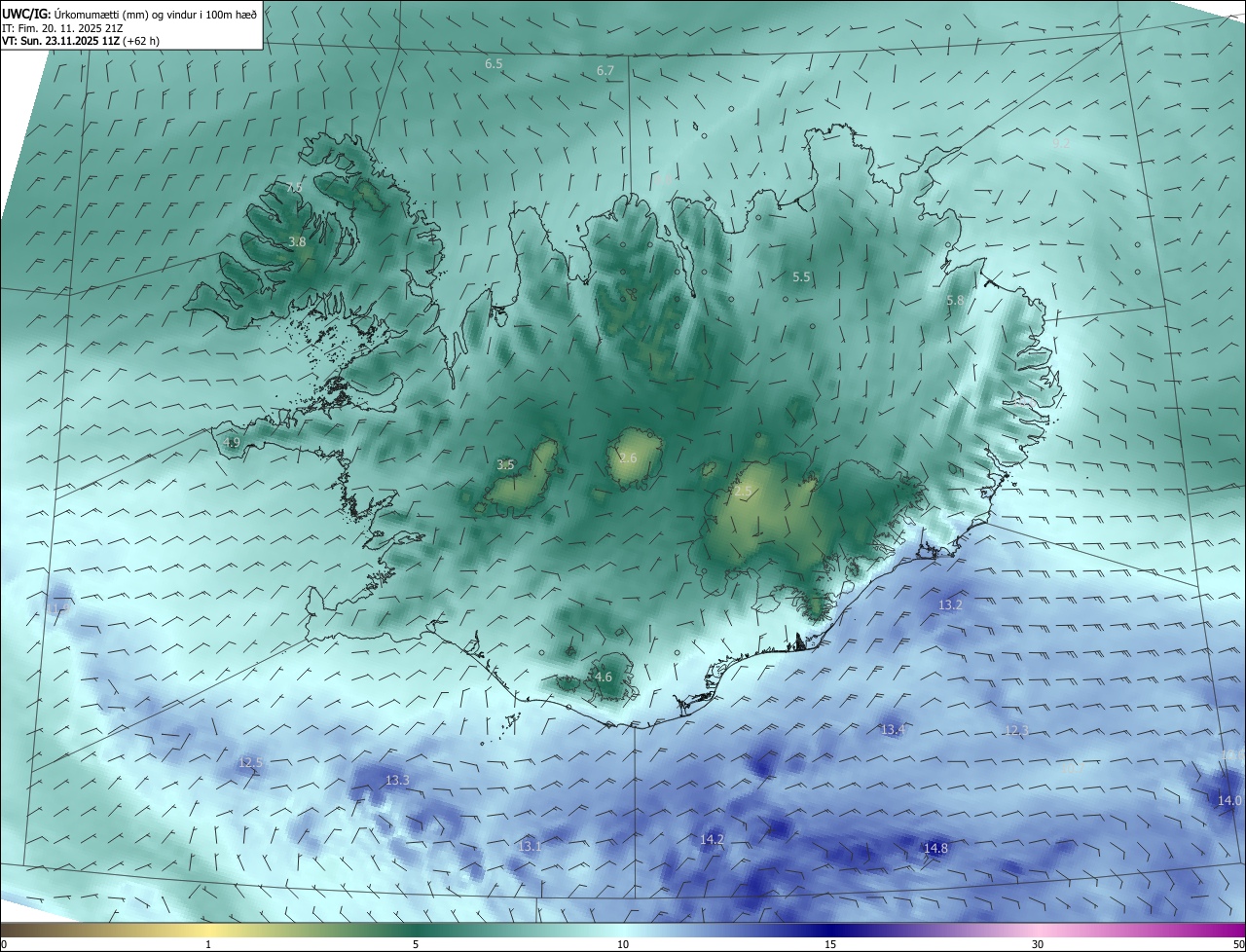The height and width of the screenshot is (952, 1246).
Task: Click the 14.8 value label on the map
Action: coord(935,849)
